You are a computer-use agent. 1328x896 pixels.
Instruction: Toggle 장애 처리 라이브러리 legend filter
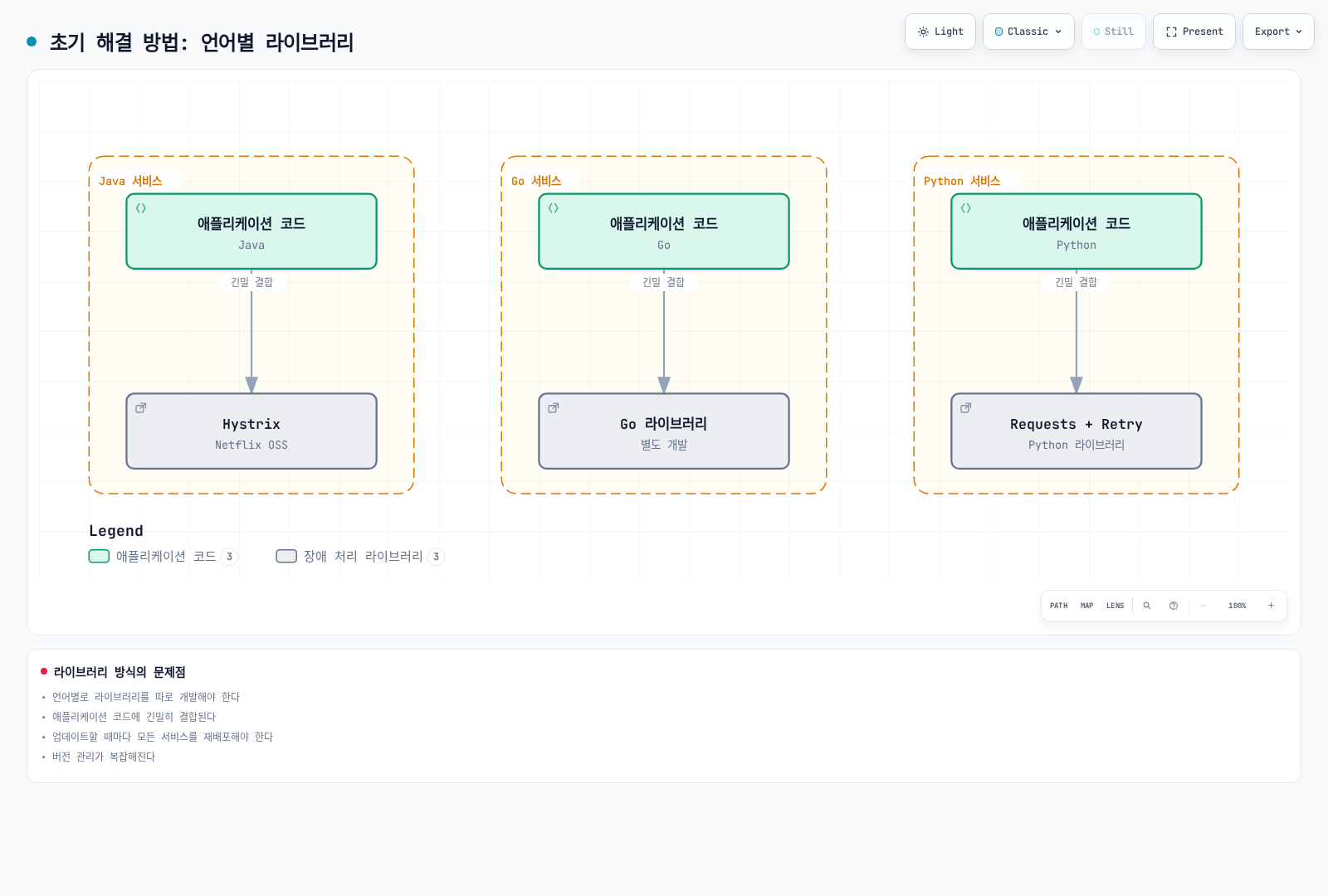360,557
